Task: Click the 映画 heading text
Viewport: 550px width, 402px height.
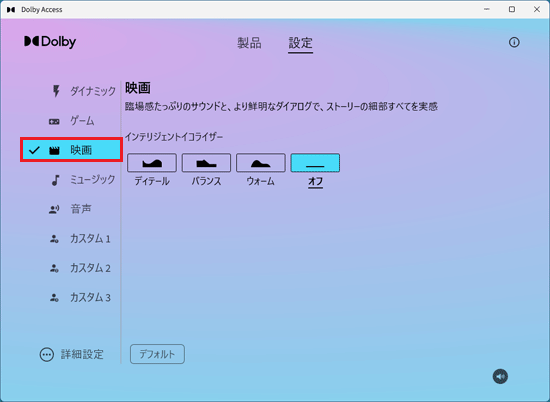Action: point(138,88)
